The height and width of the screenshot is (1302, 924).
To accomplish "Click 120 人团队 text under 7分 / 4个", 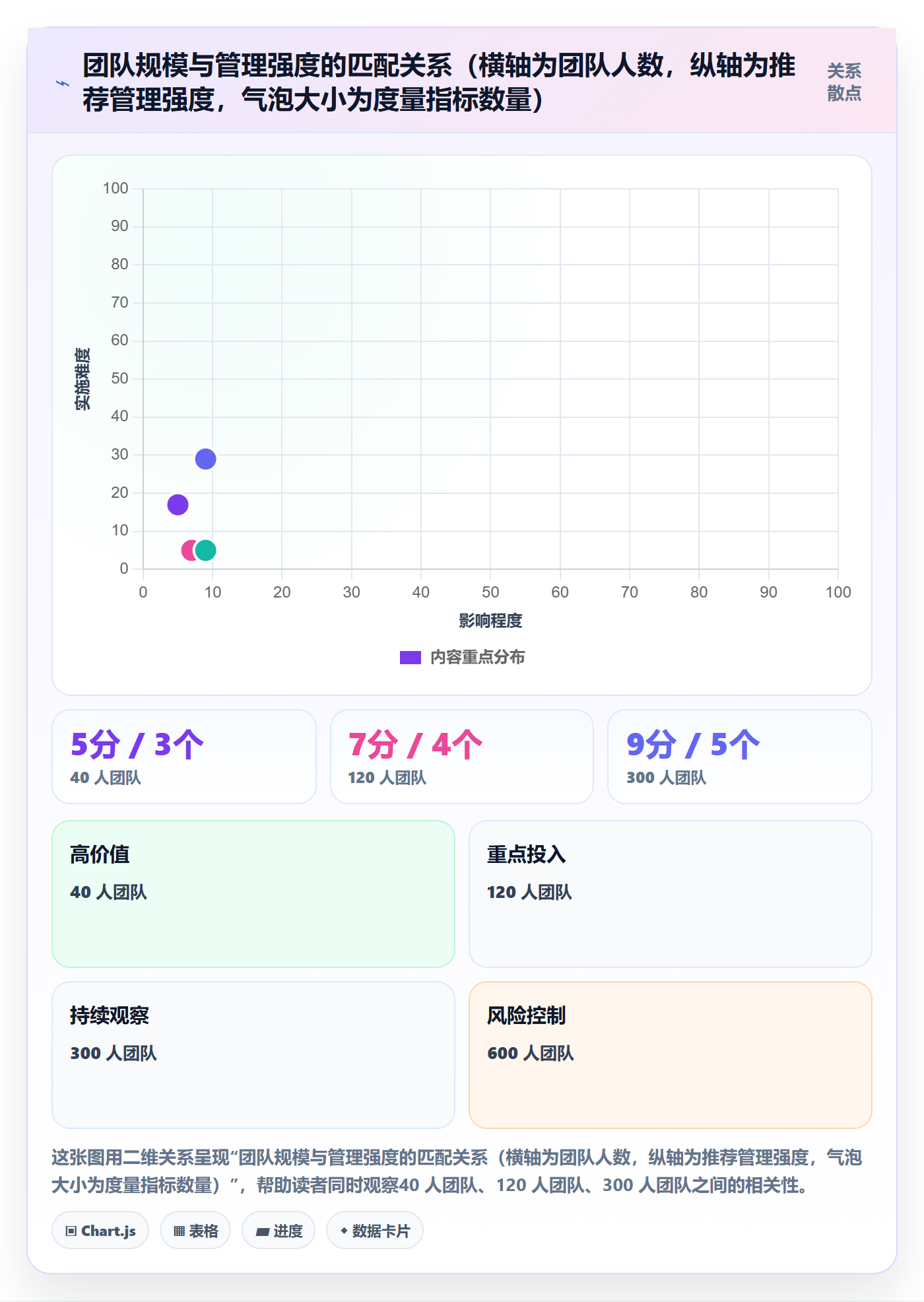I will (x=387, y=778).
